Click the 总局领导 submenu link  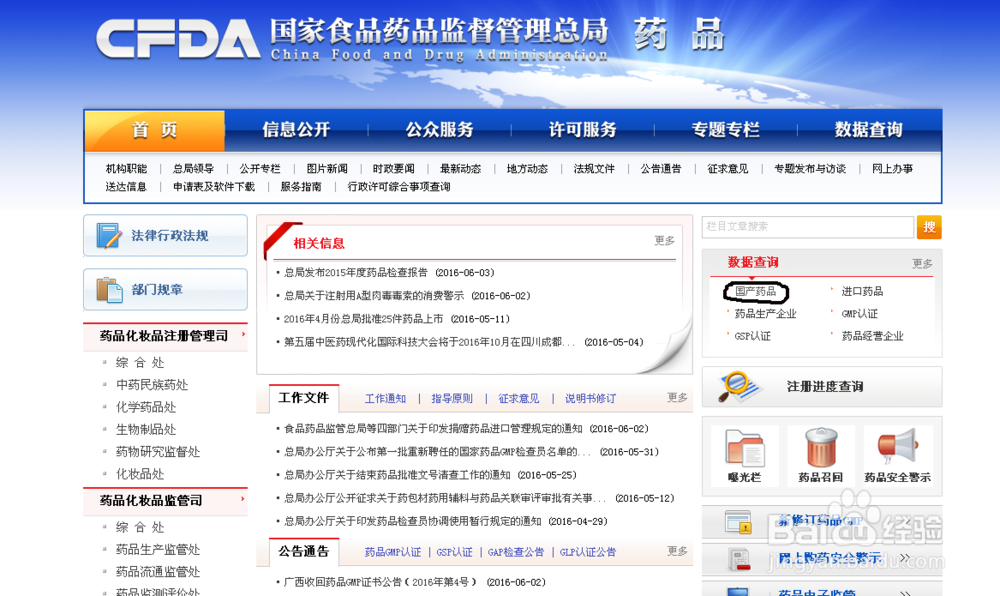pyautogui.click(x=193, y=169)
